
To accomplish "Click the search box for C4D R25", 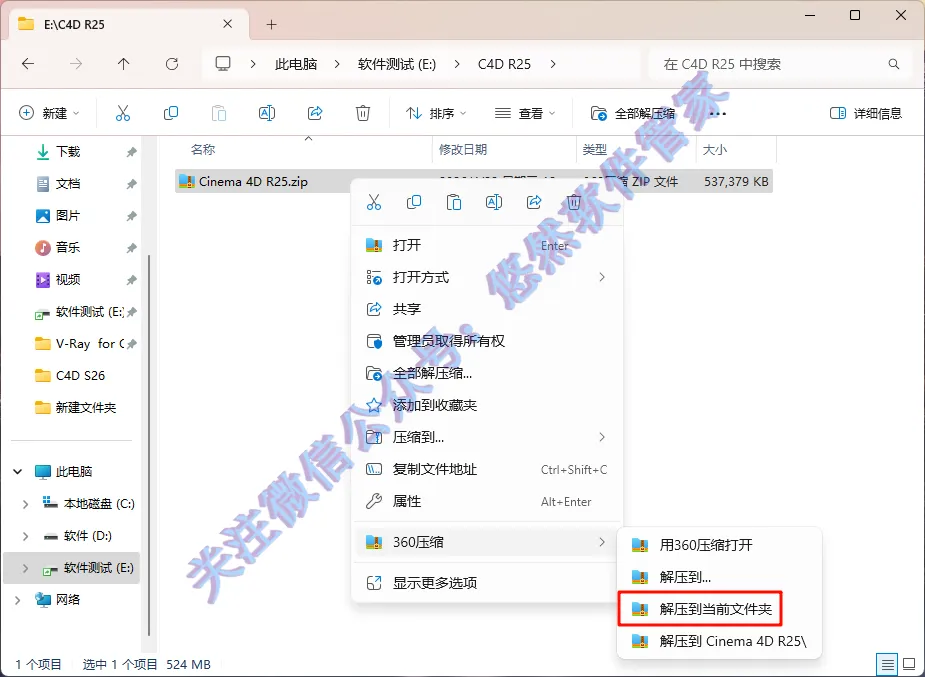I will click(x=782, y=64).
